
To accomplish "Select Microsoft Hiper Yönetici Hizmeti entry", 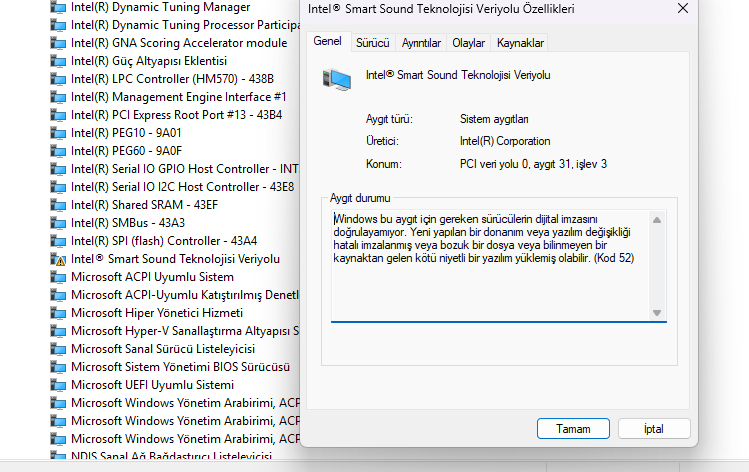I will (157, 313).
